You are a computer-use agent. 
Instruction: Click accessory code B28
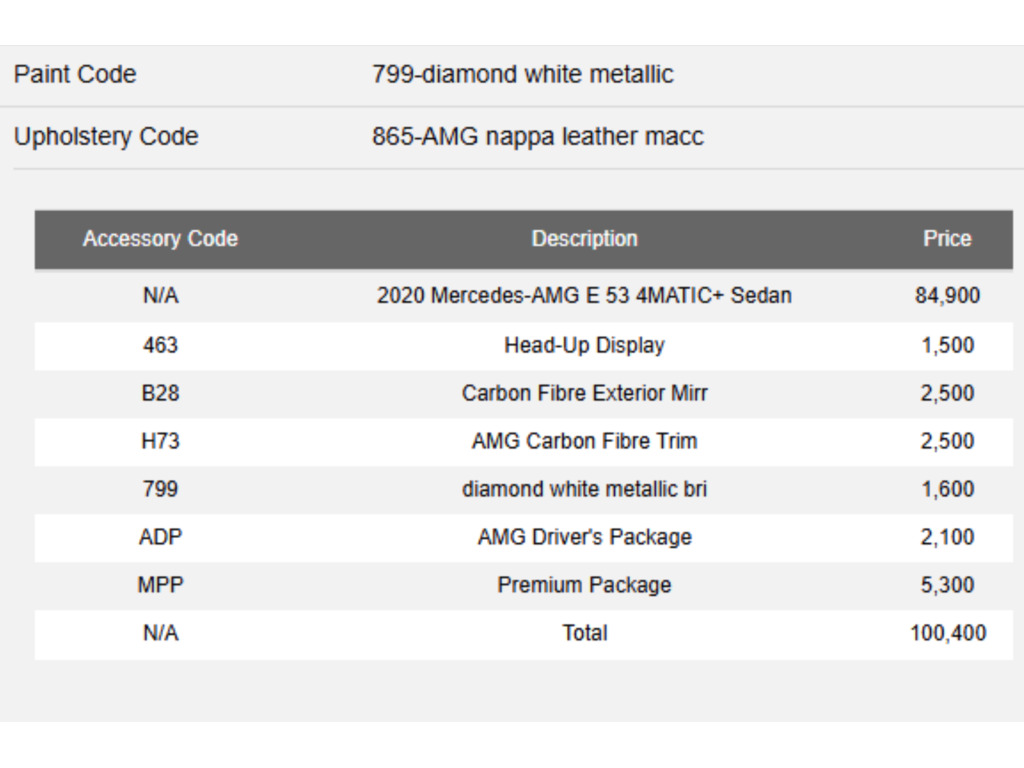[x=160, y=393]
